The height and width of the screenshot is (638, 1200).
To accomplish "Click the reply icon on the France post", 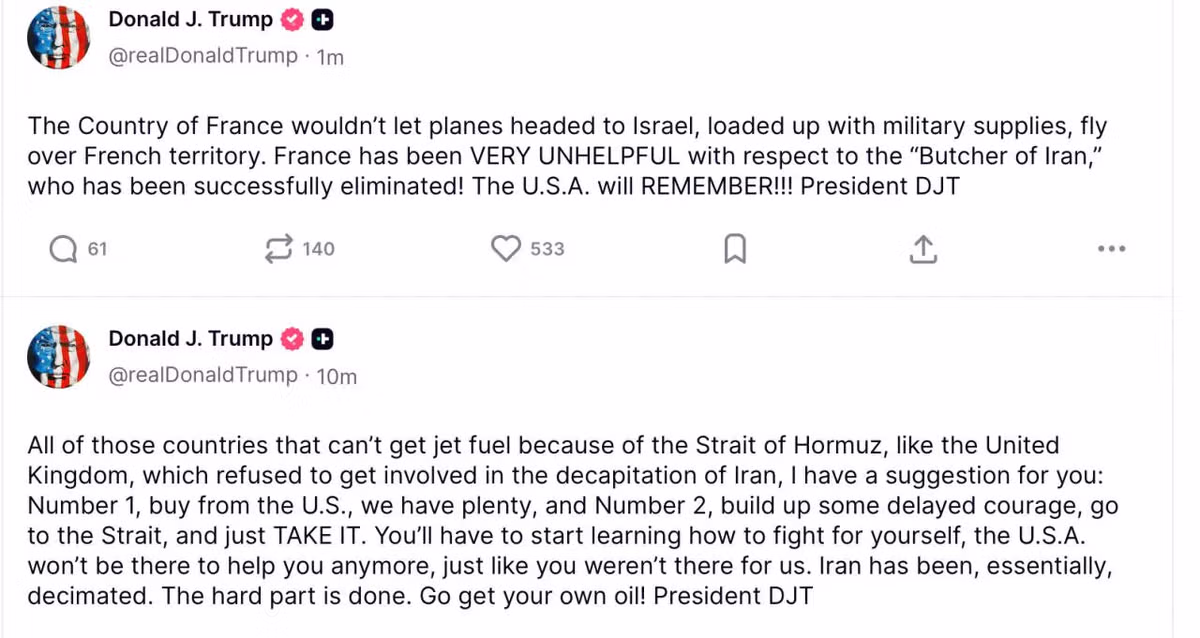I will point(64,249).
